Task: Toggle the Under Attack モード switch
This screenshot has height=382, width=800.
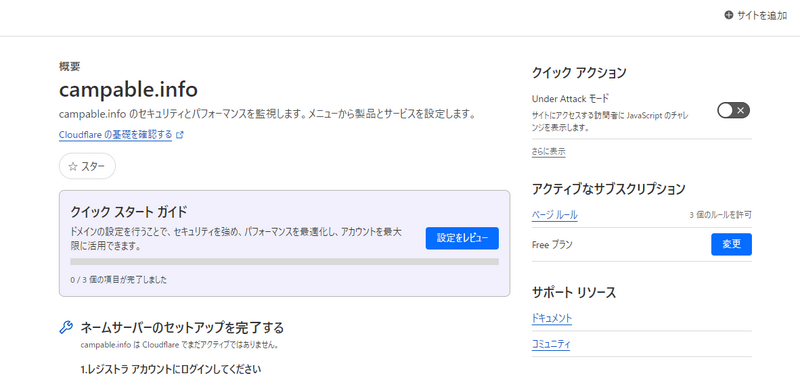Action: coord(733,110)
